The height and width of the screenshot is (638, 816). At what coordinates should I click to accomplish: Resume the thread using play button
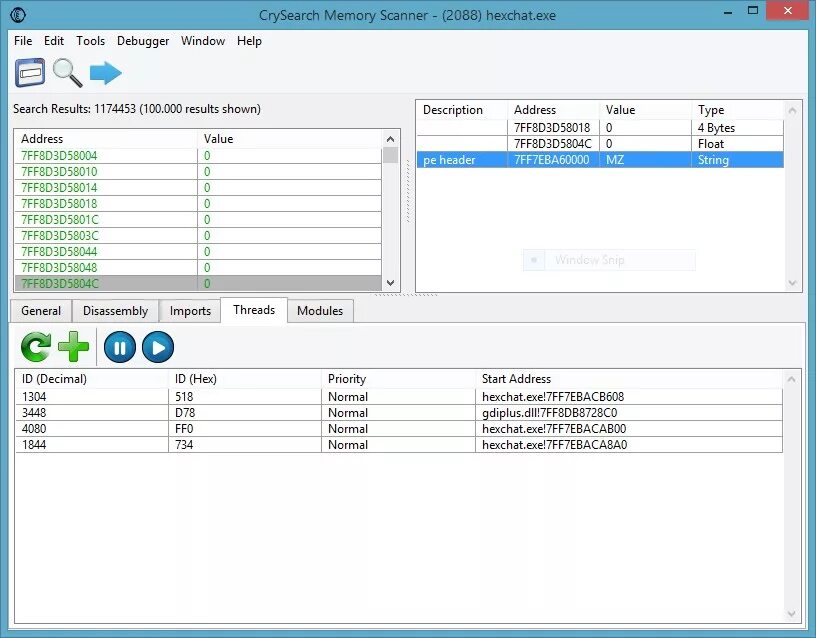[x=158, y=347]
